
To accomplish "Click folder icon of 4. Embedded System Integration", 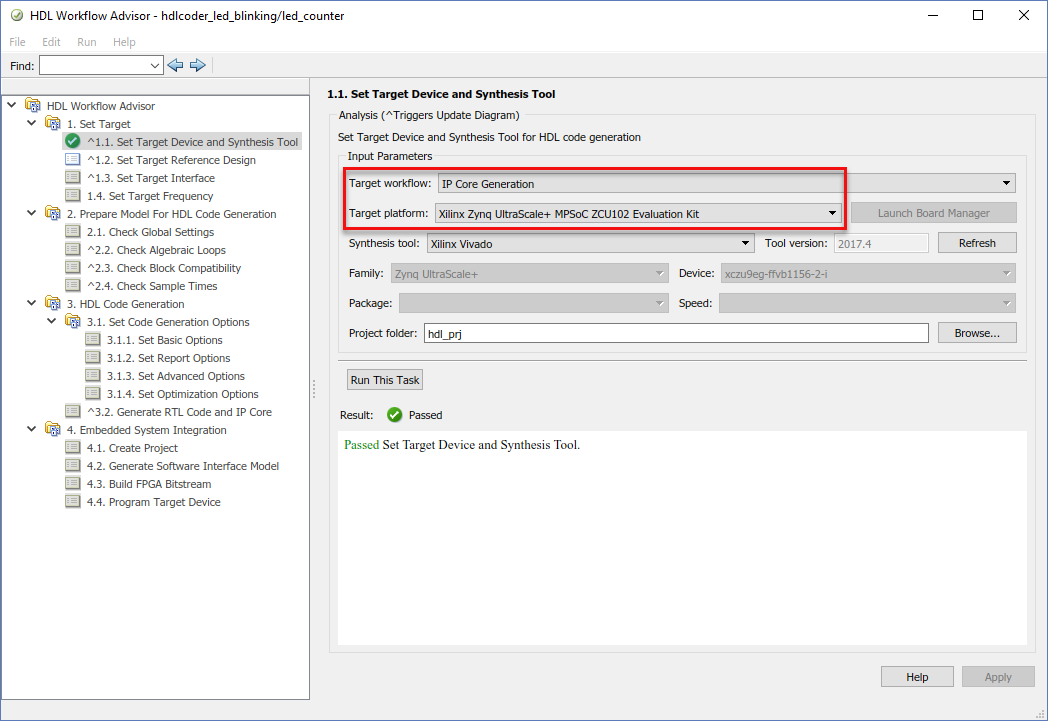I will [53, 430].
